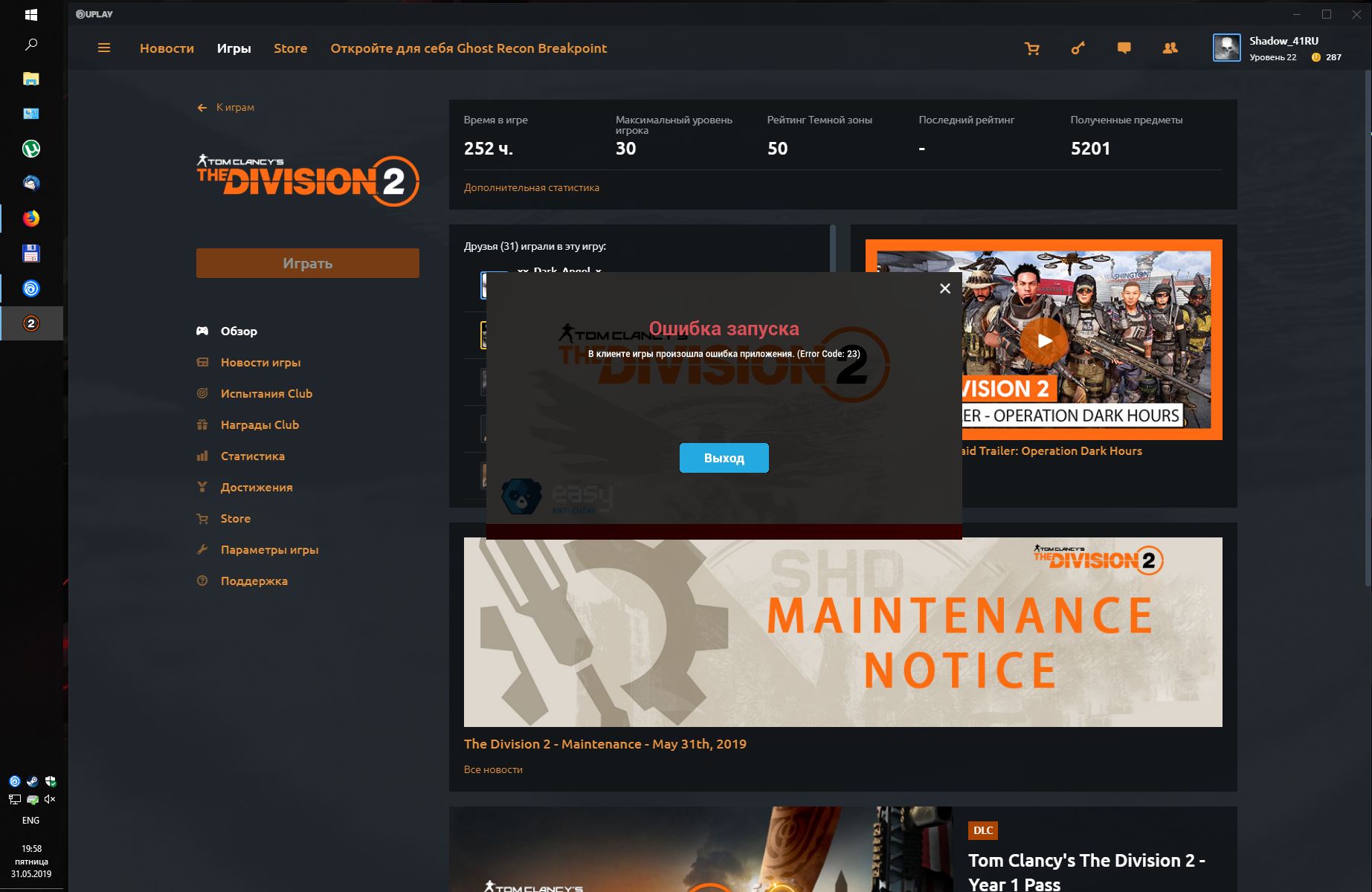Open Windows Security from the system tray

pos(50,781)
